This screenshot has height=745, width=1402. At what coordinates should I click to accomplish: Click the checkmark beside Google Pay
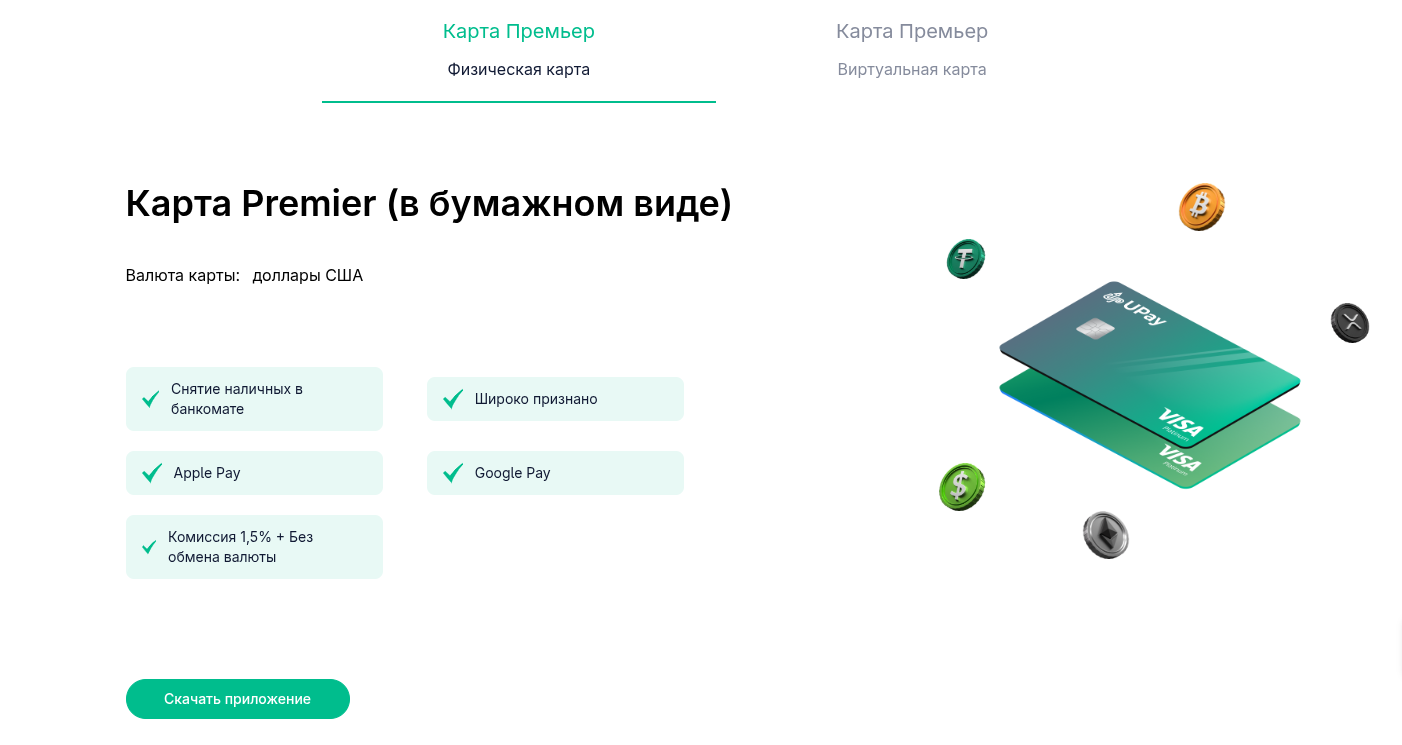coord(453,473)
